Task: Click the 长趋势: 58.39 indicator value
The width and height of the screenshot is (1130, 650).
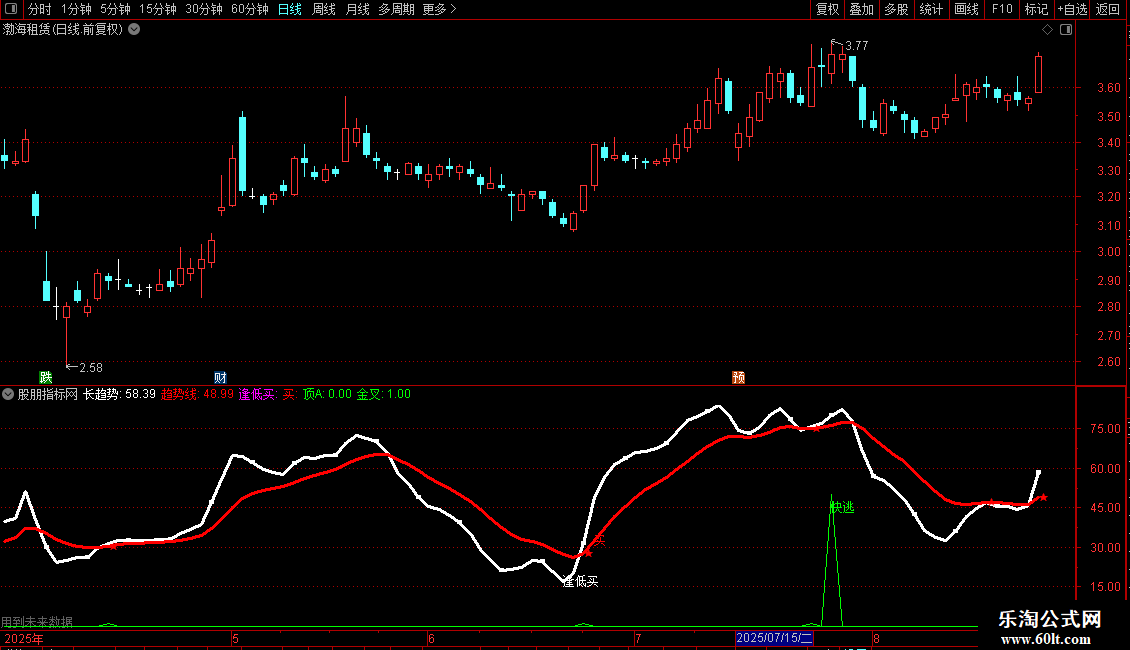Action: pos(119,394)
